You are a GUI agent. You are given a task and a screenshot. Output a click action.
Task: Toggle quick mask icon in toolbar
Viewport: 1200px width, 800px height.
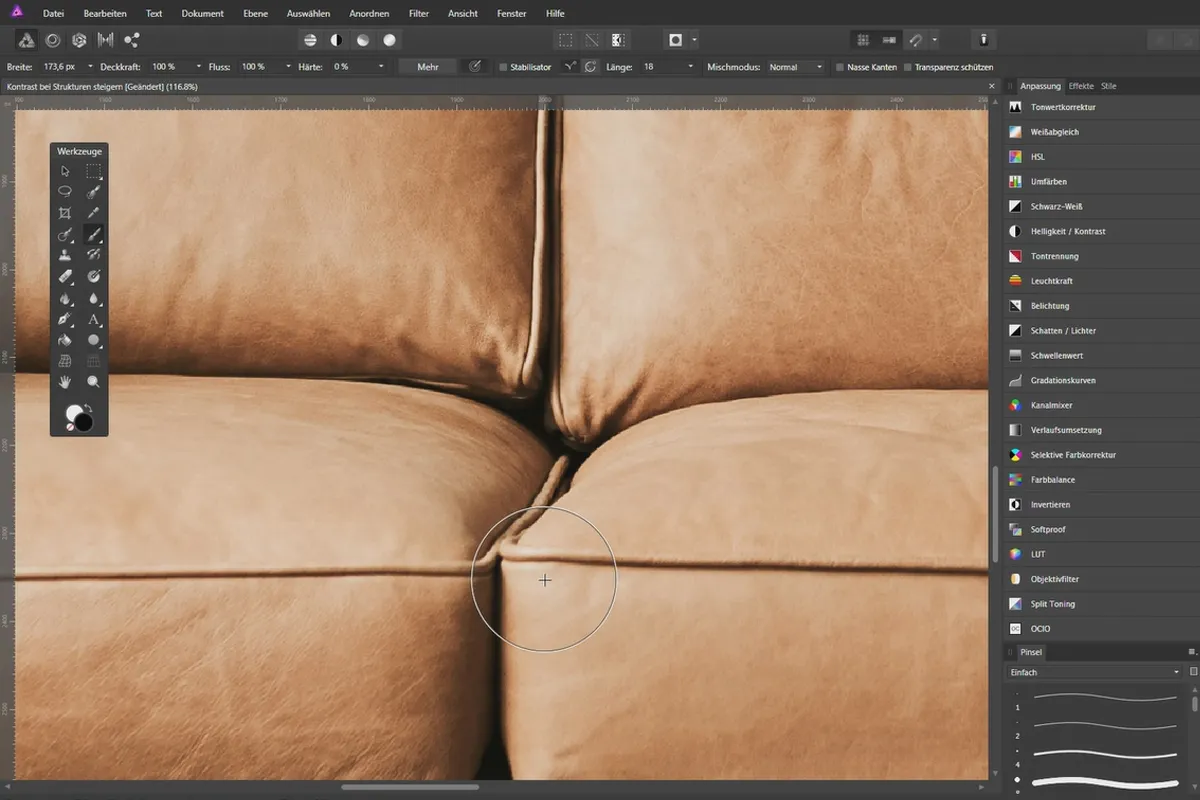[676, 40]
